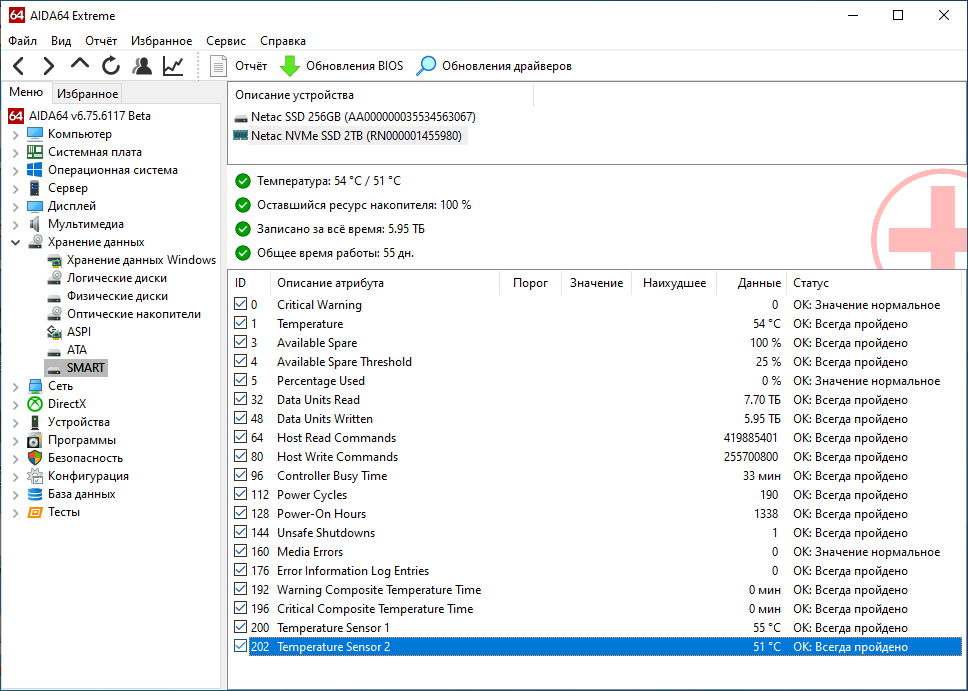The width and height of the screenshot is (968, 691).
Task: Switch to the Избранное sidebar tab
Action: [x=87, y=93]
